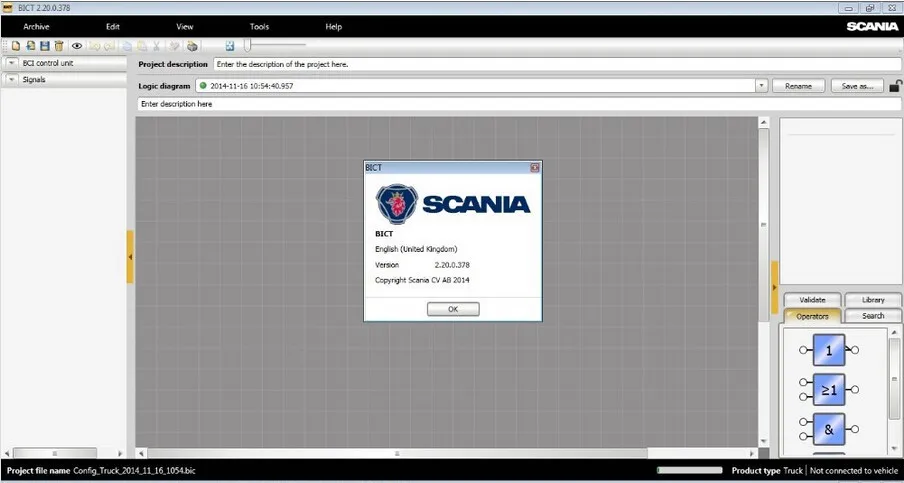Screen dimensions: 904x483
Task: Click file name Config_Truck_2014_11_16_1054.bic
Action: click(x=134, y=471)
